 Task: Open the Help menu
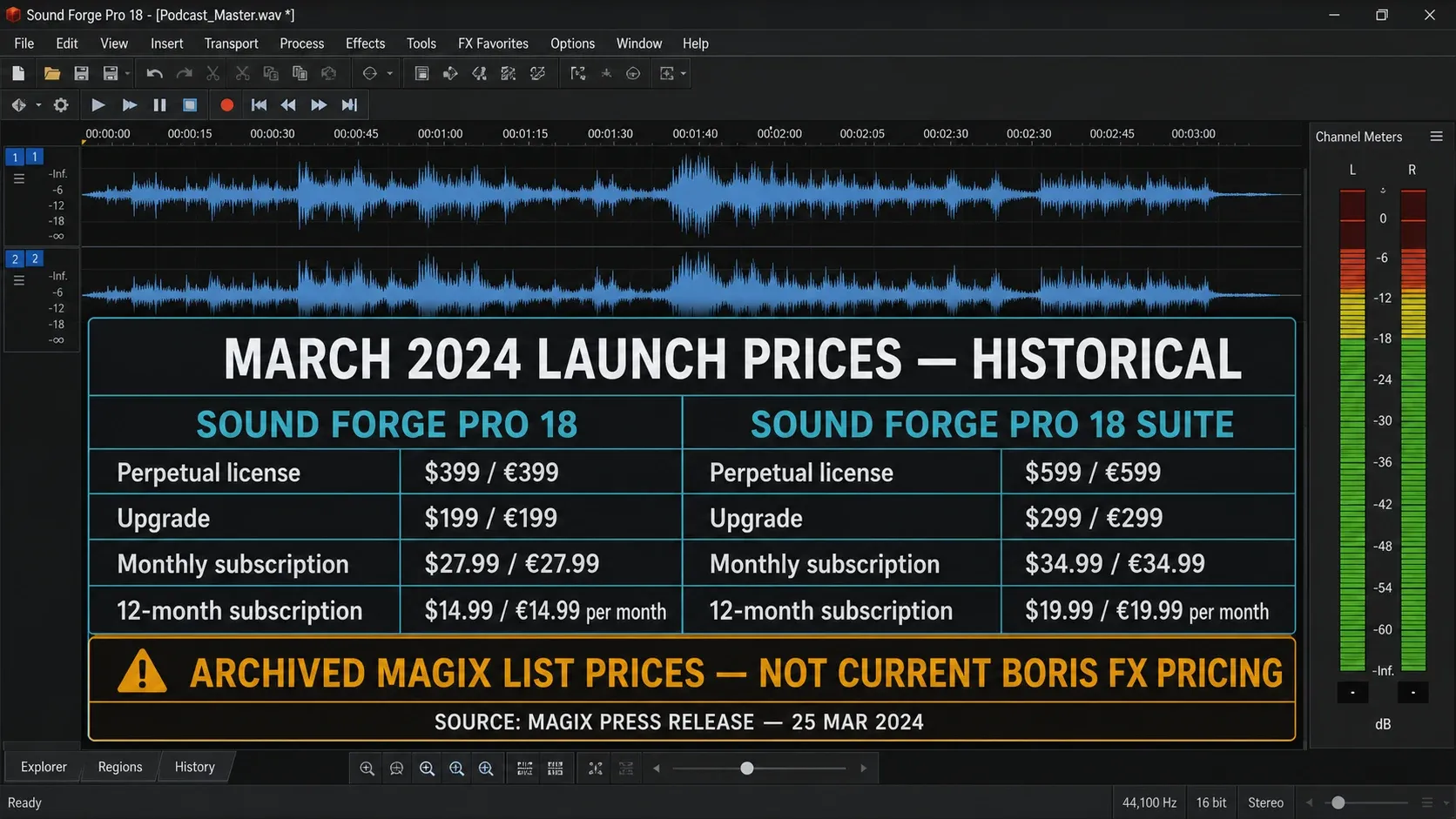[x=695, y=44]
